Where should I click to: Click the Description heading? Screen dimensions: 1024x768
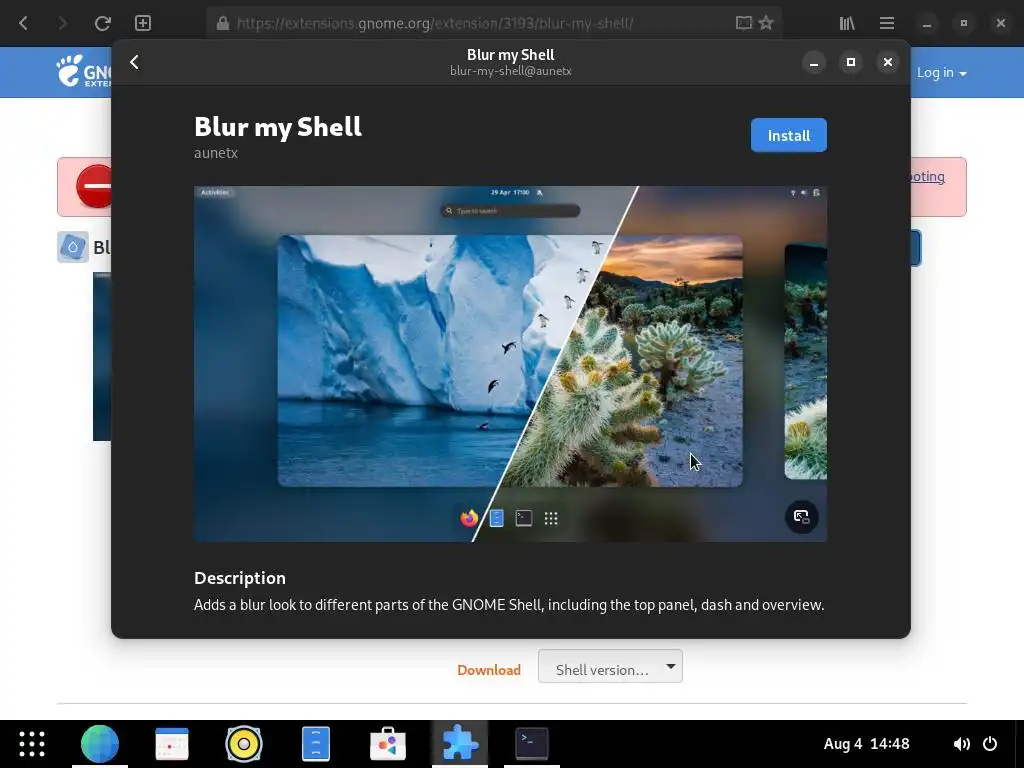pyautogui.click(x=240, y=578)
